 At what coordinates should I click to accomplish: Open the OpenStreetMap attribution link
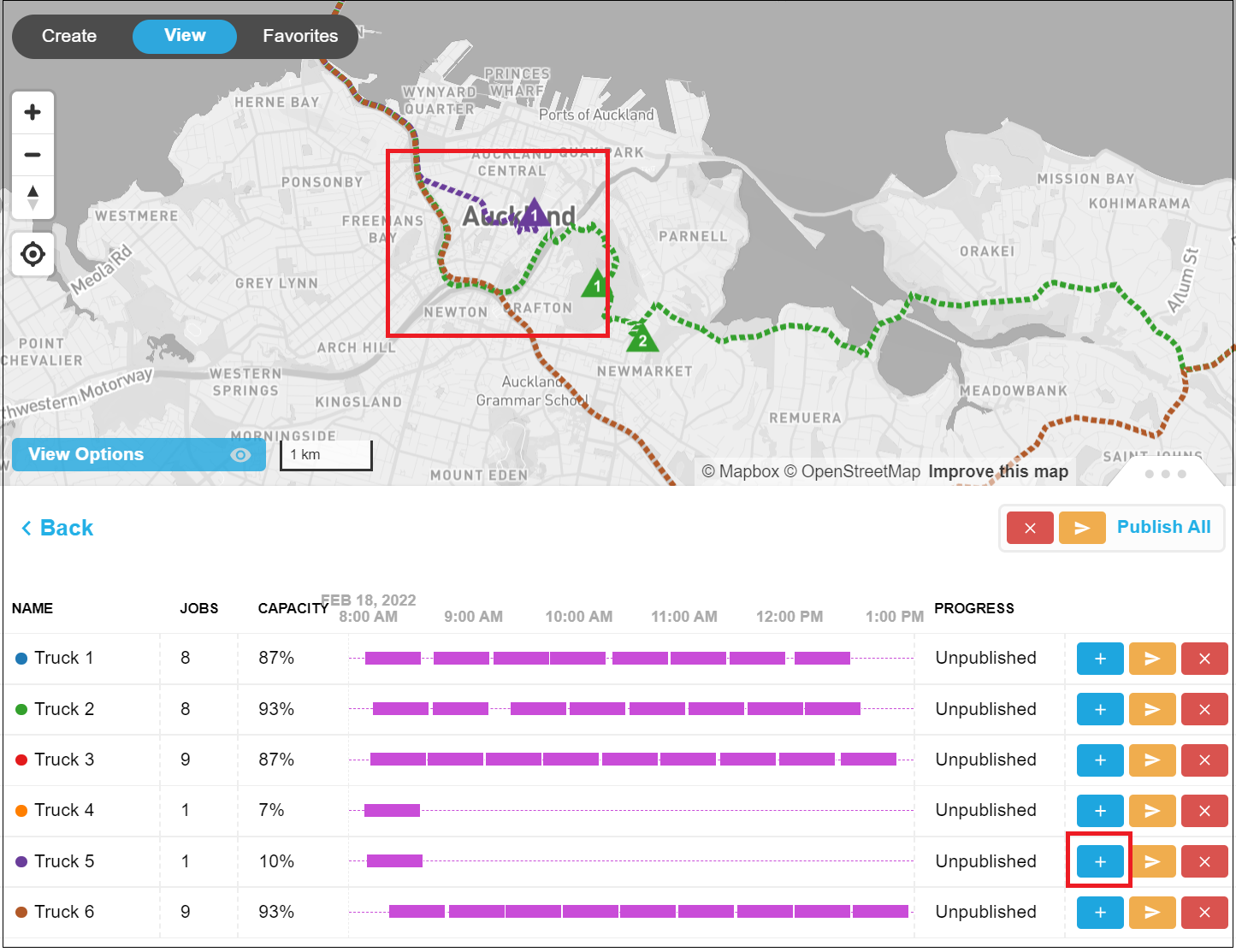pyautogui.click(x=852, y=471)
